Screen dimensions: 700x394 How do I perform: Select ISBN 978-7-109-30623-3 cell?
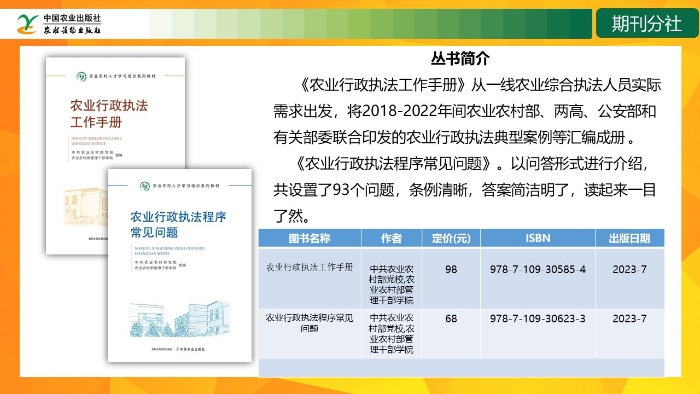pos(538,319)
